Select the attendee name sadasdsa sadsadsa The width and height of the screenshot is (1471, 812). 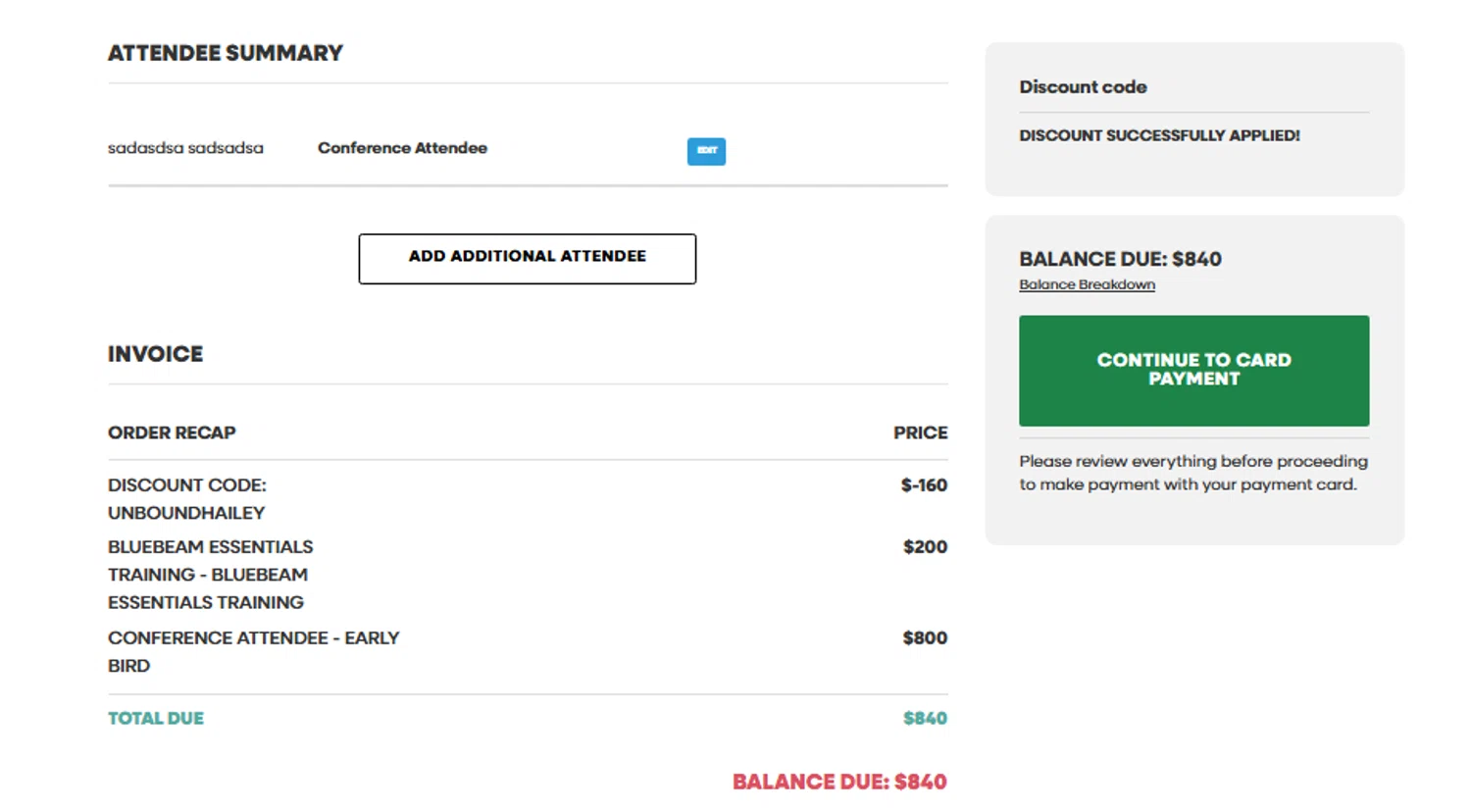coord(185,148)
